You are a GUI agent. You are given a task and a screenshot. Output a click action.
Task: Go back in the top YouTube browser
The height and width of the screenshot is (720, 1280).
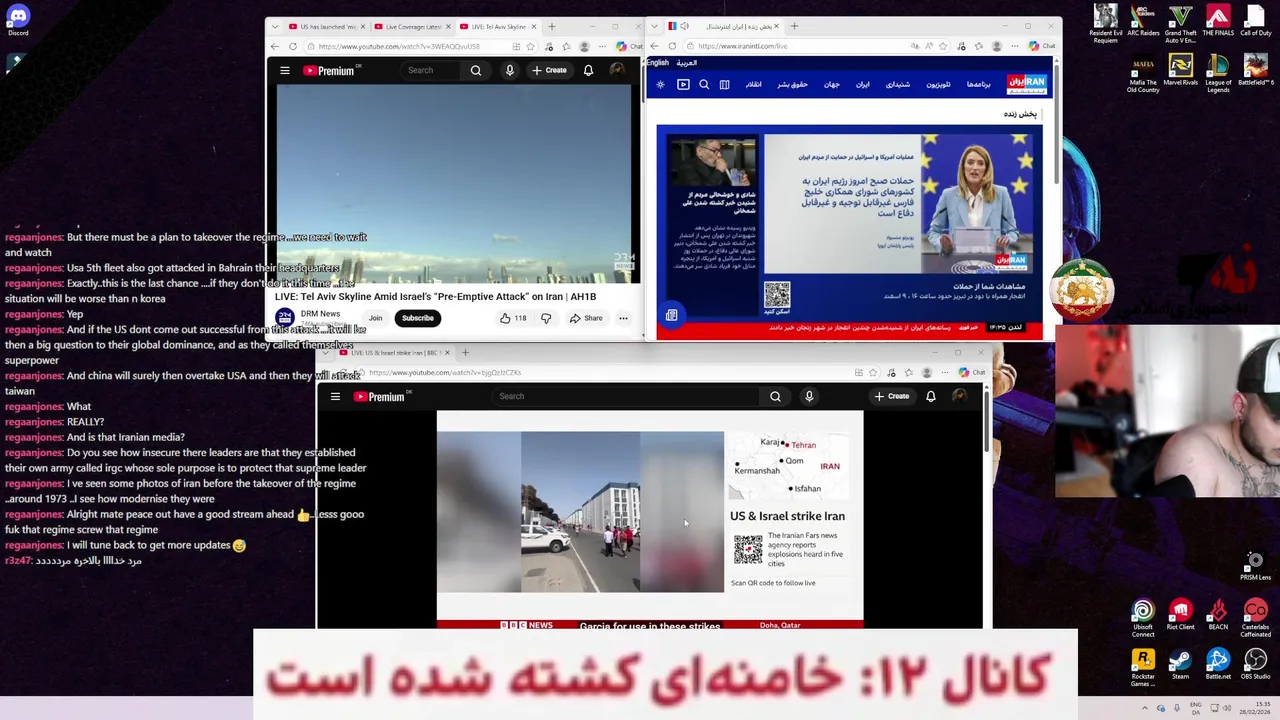coord(275,46)
